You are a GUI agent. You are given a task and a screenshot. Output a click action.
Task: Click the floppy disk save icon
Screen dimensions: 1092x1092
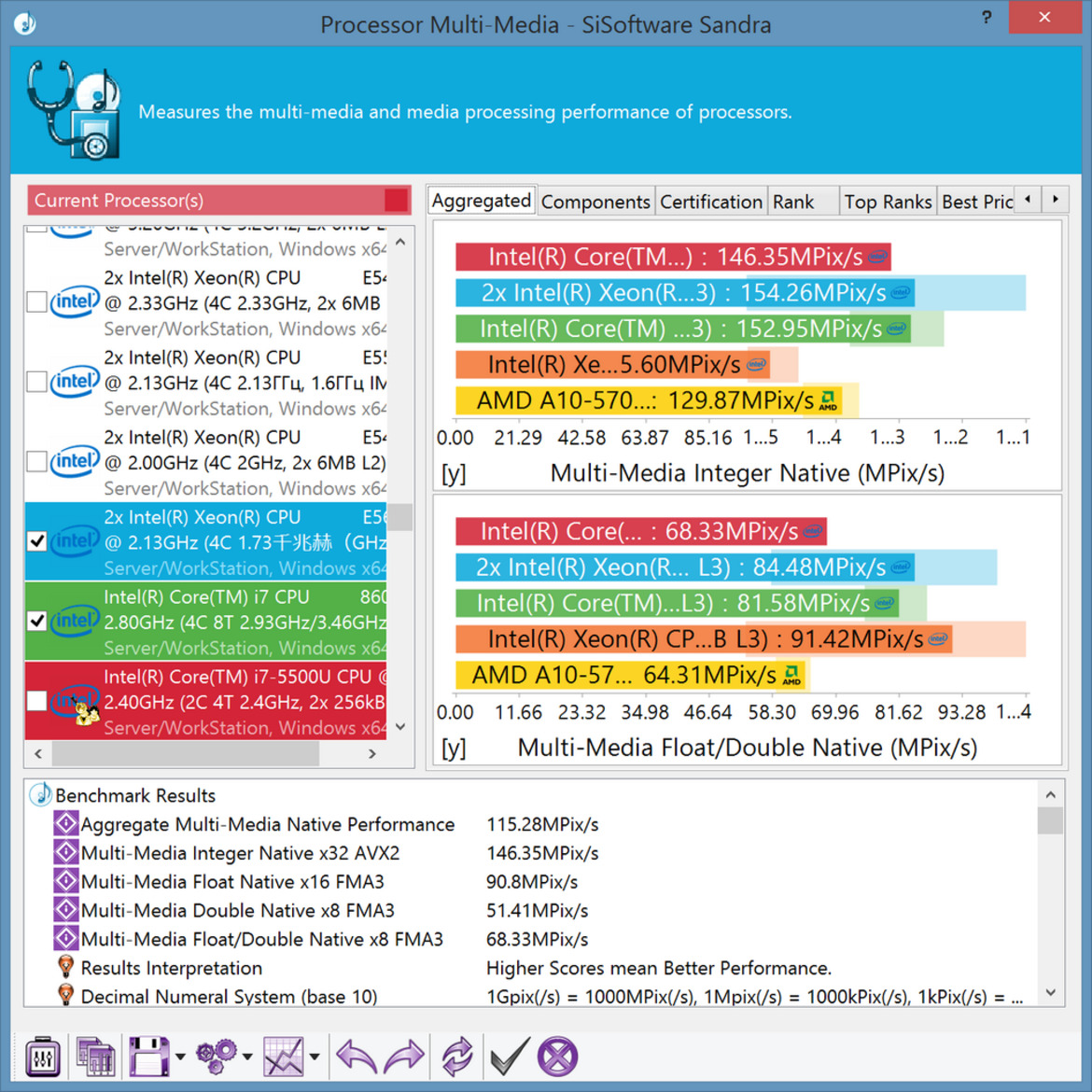coord(149,1057)
